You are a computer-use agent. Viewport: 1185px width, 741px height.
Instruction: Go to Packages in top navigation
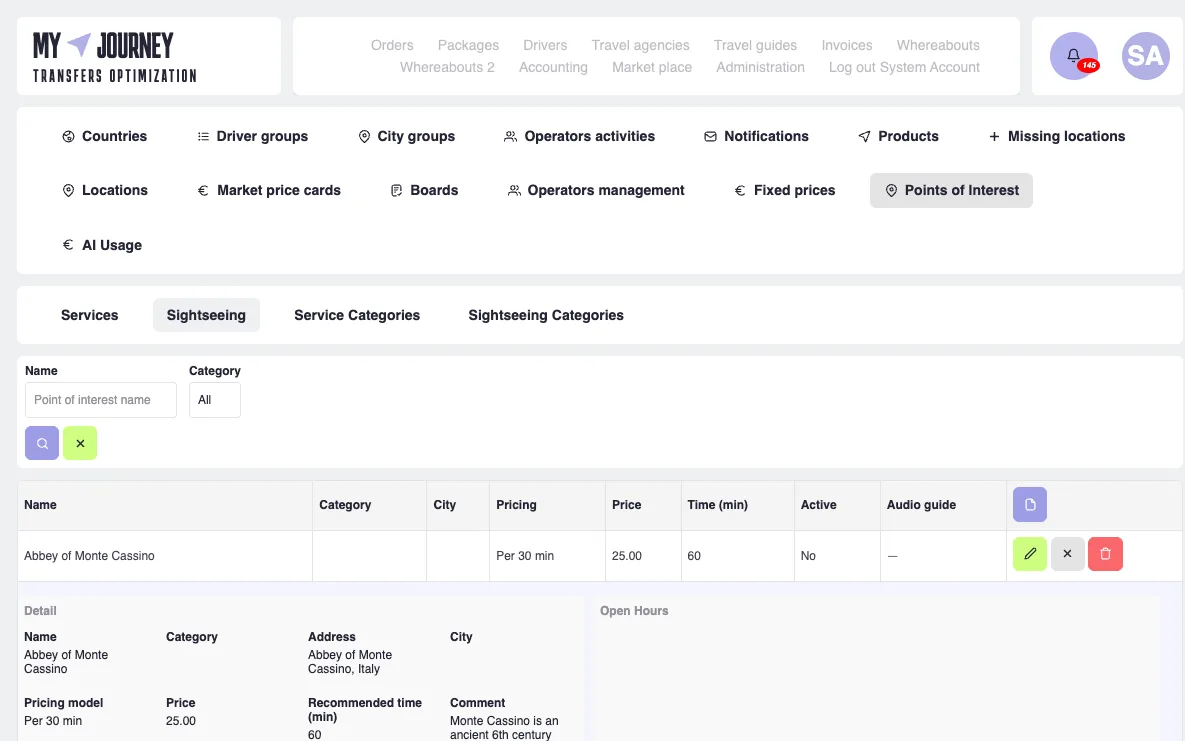(469, 45)
